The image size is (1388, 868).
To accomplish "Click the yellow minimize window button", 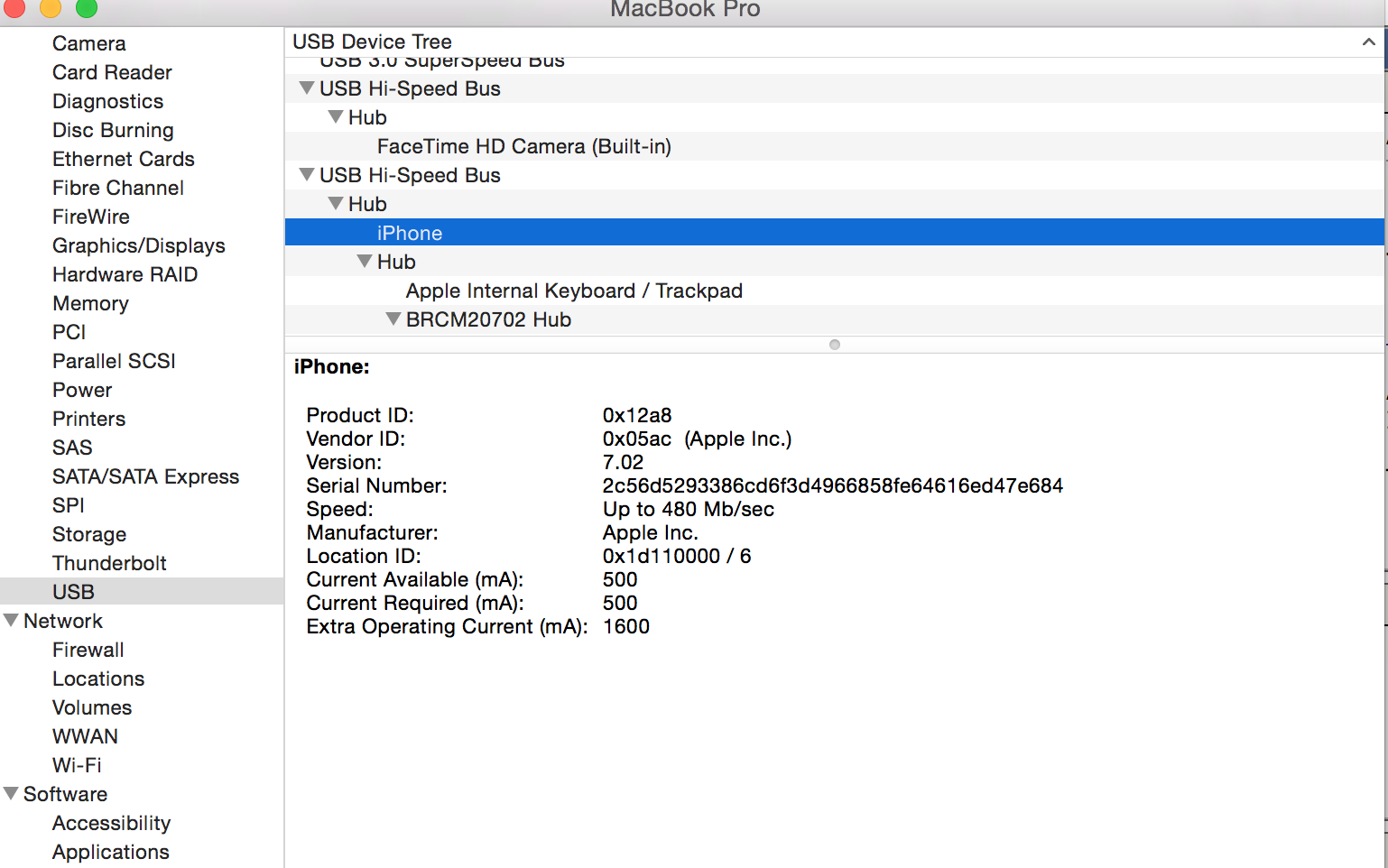I will coord(50,8).
